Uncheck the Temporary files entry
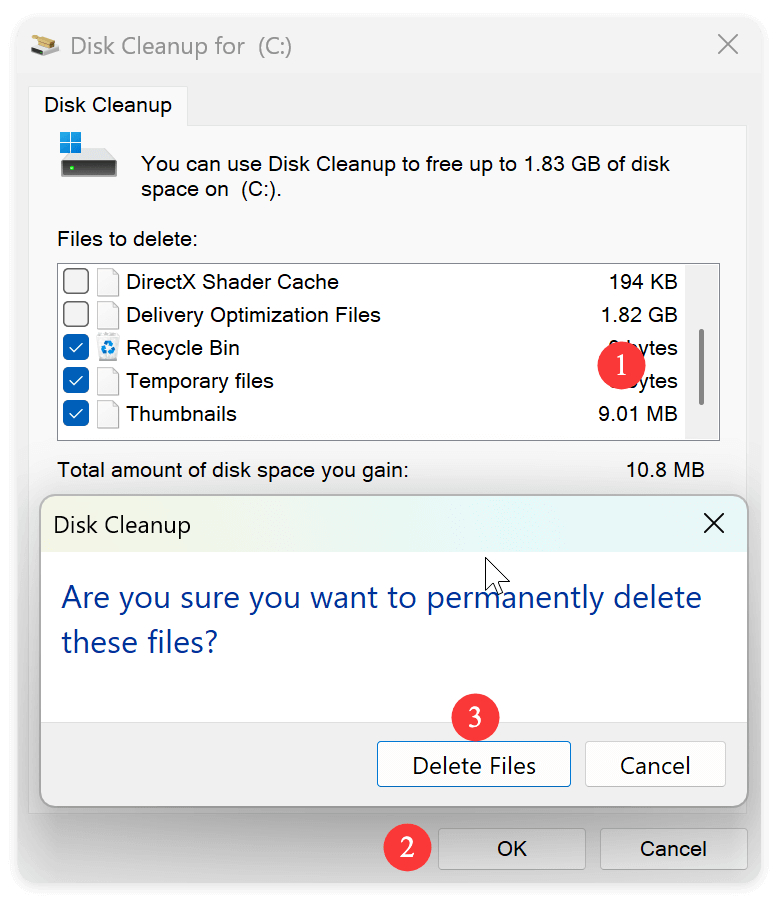This screenshot has height=900, width=778. (x=76, y=380)
